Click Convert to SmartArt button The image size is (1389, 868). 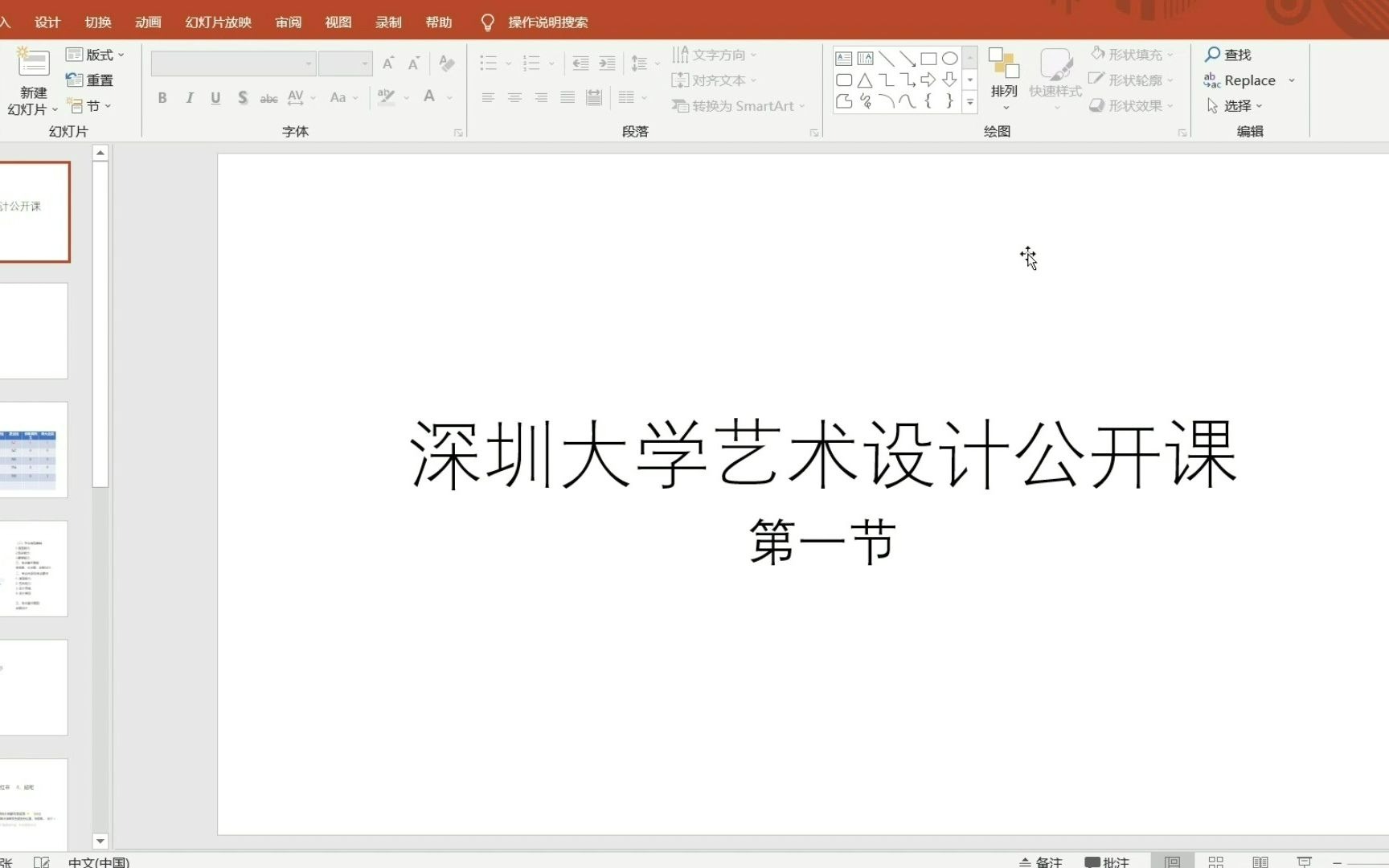coord(739,106)
